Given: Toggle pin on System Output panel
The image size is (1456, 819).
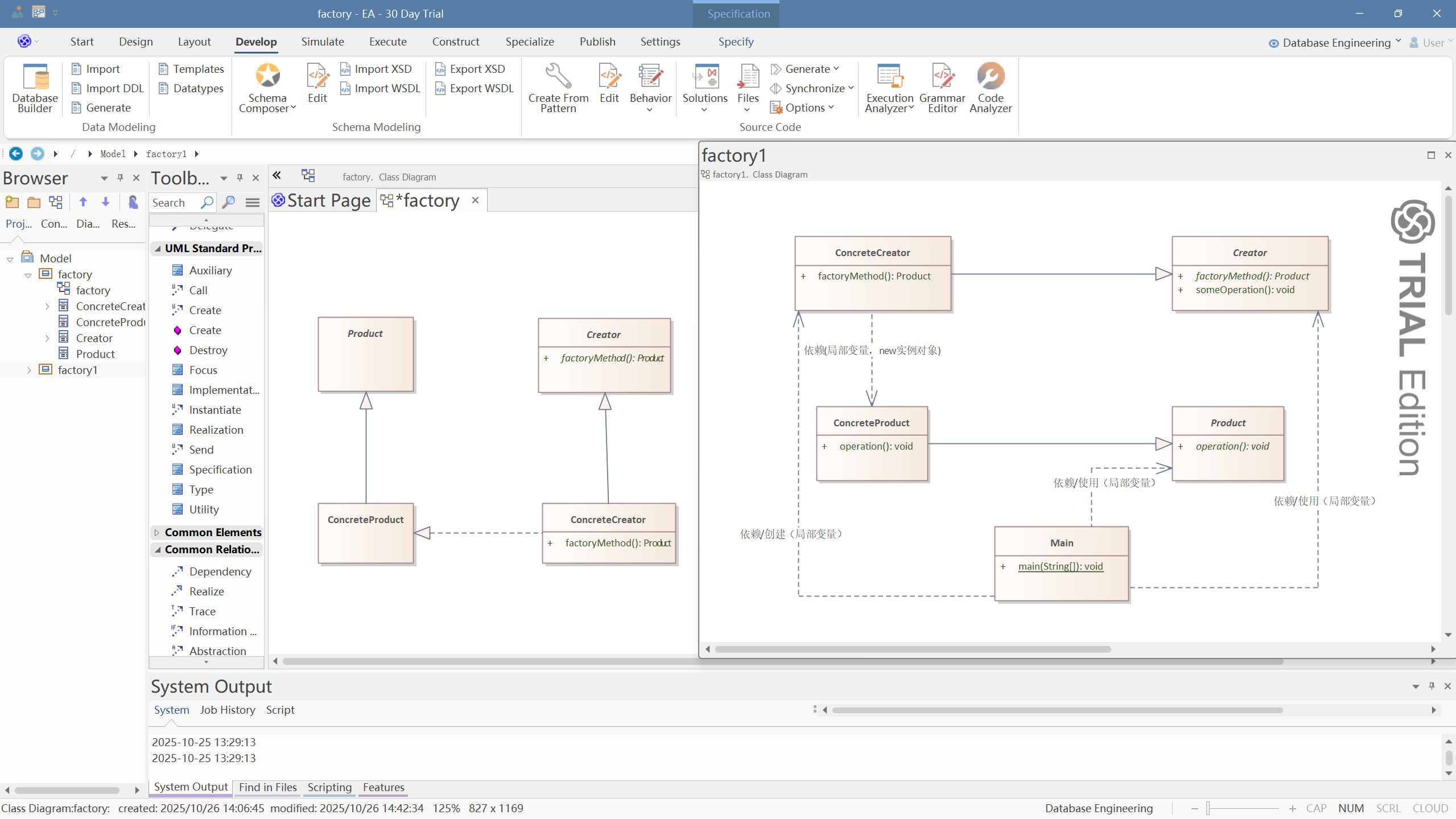Looking at the screenshot, I should [1432, 686].
